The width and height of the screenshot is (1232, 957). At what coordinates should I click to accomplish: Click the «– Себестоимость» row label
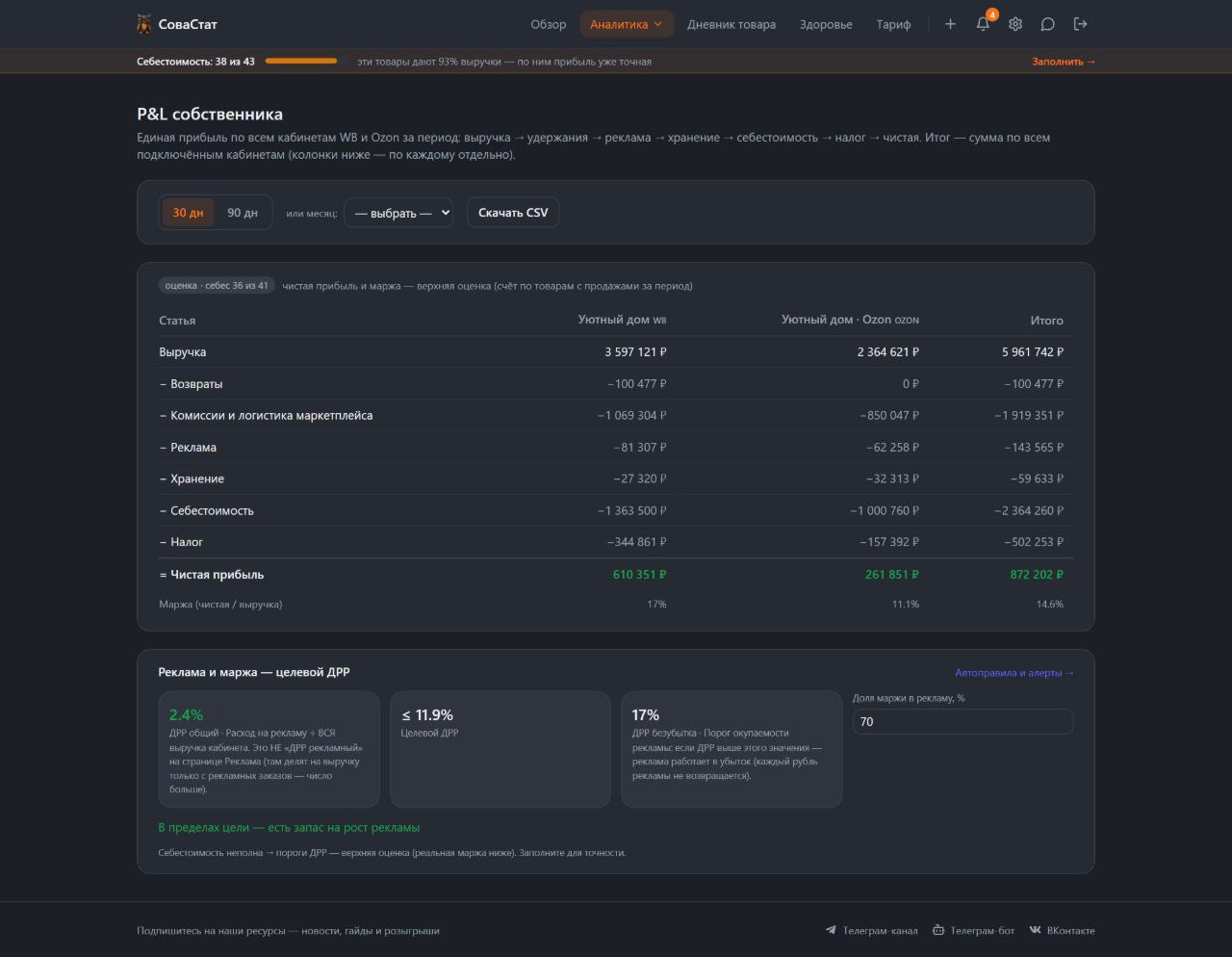click(206, 511)
